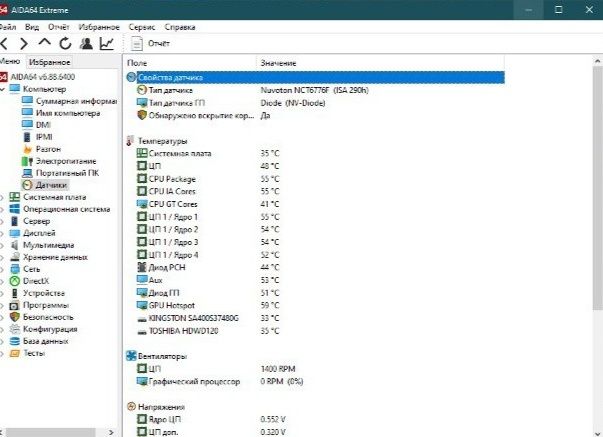Expand the Хранение данных tree node
Viewport: 603px width, 437px height.
pos(2,258)
